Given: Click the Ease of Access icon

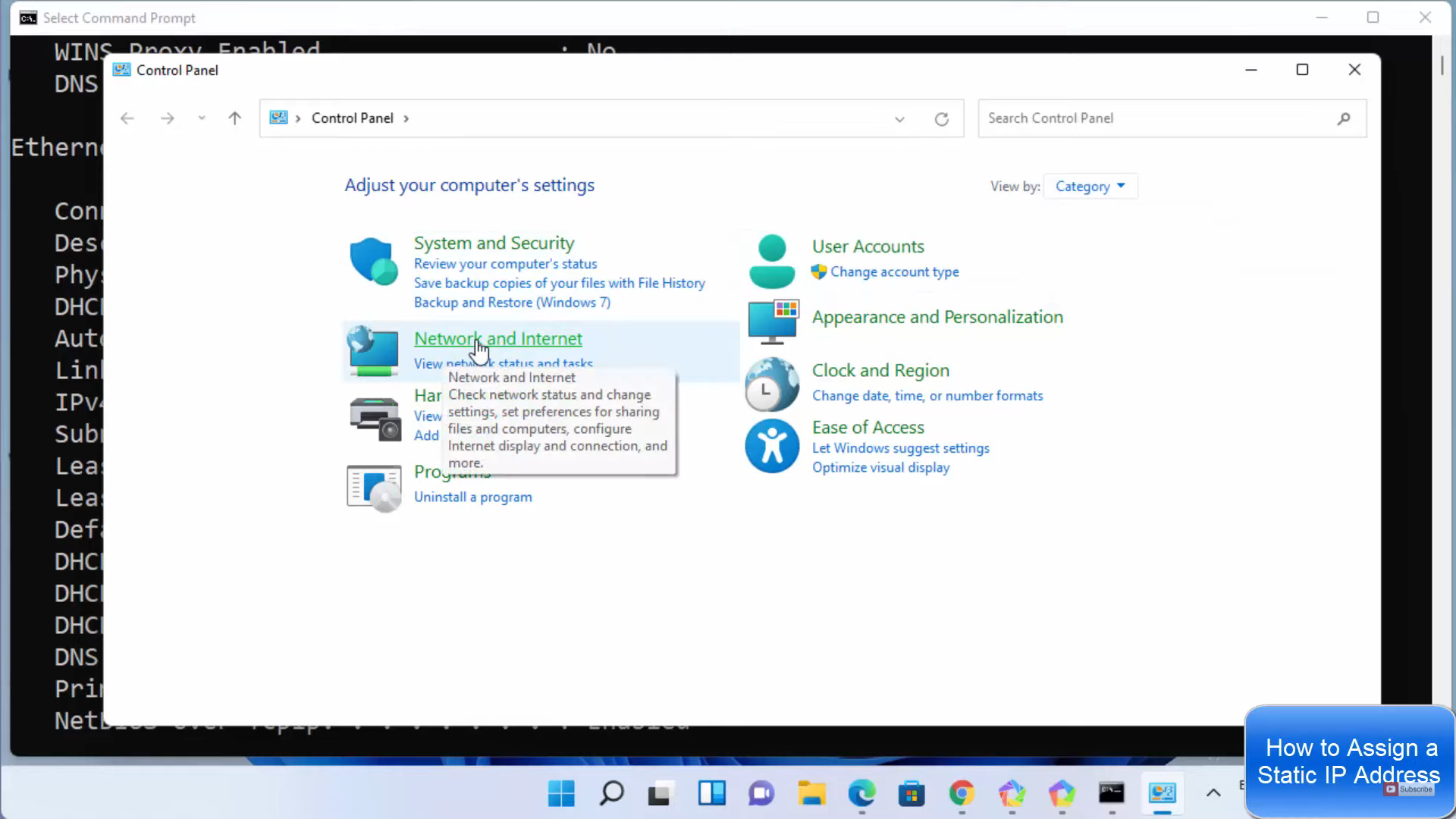Looking at the screenshot, I should point(771,446).
